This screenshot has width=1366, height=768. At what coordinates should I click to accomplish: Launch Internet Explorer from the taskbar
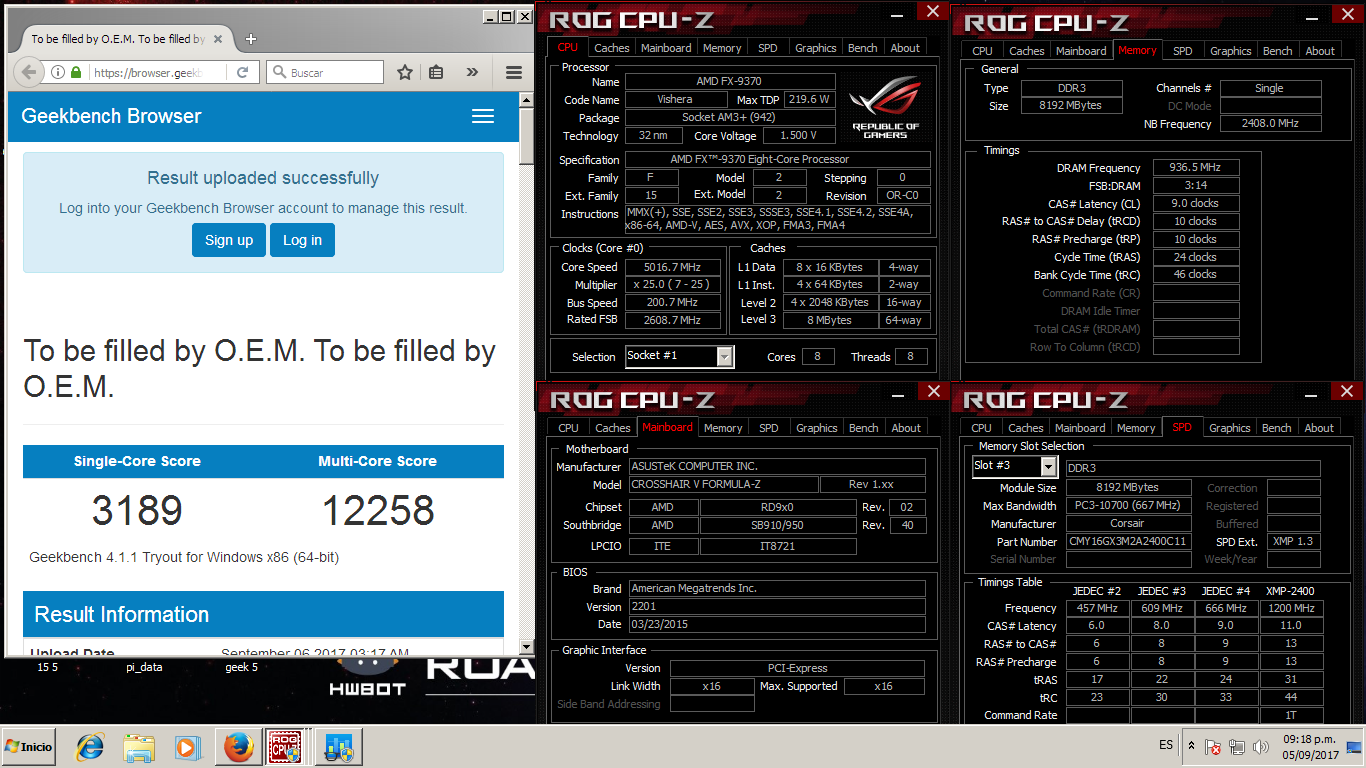coord(91,747)
